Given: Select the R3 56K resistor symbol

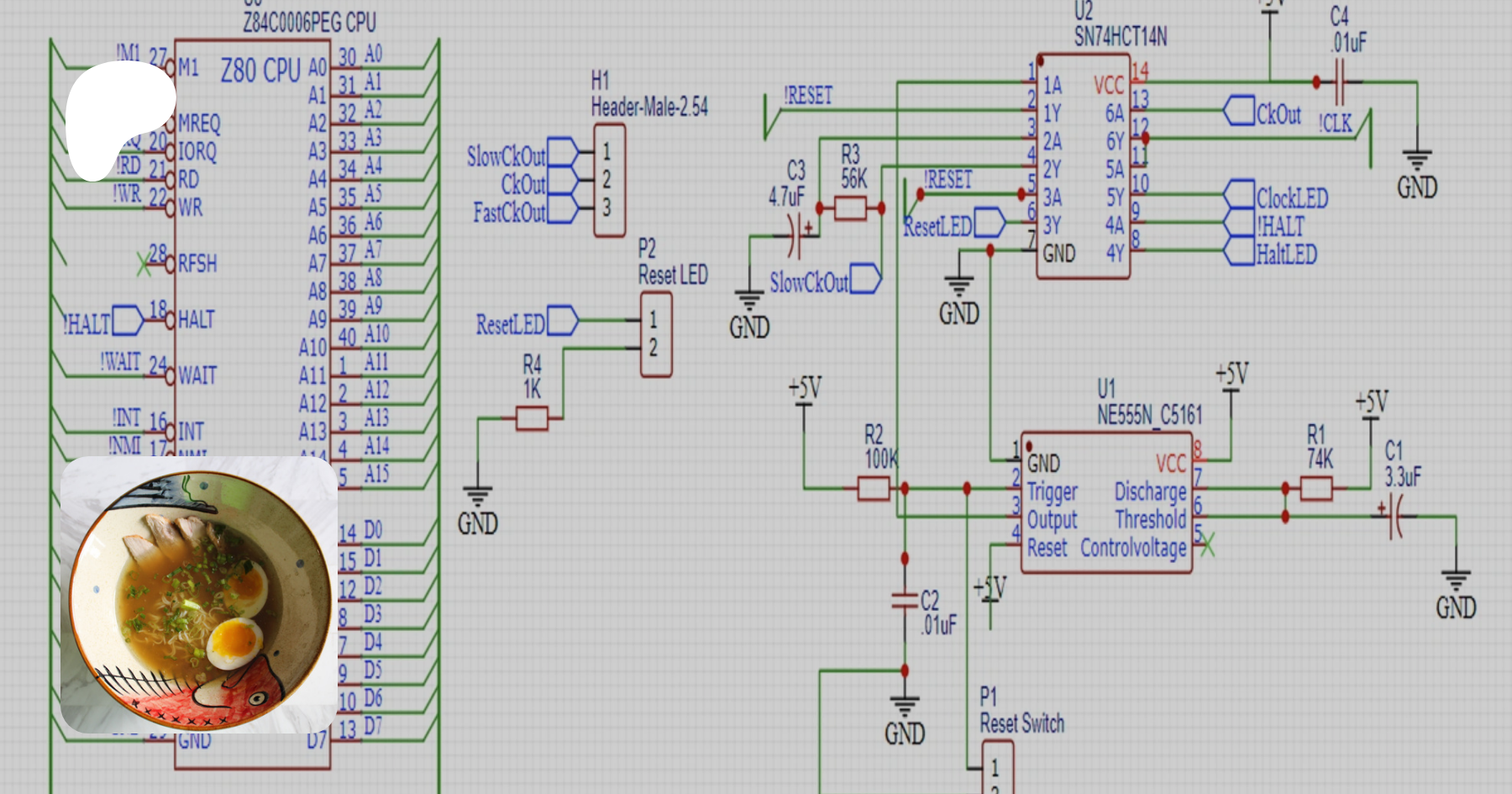Looking at the screenshot, I should (x=850, y=208).
